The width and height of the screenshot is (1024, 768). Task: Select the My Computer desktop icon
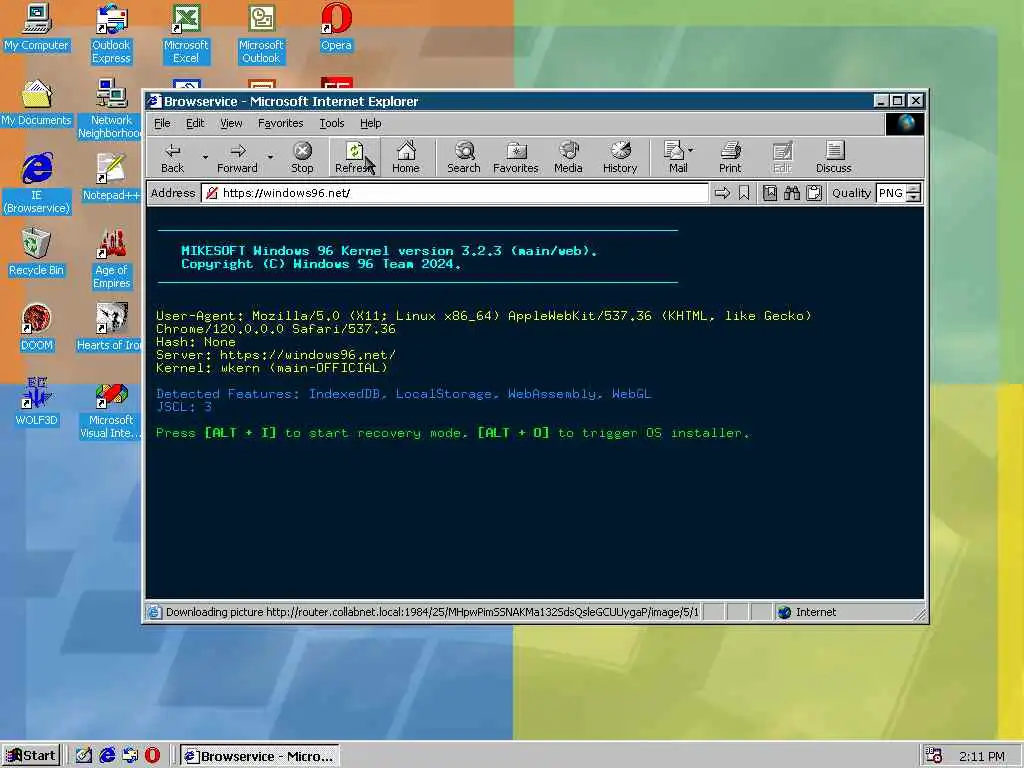click(36, 27)
